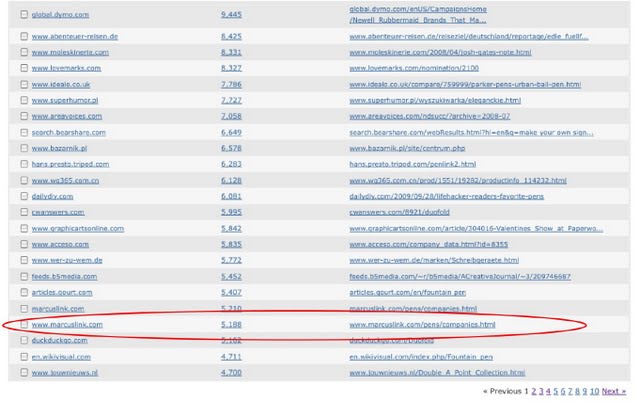Select checkbox for www.wq365.com.cn
640x402 pixels.
click(24, 180)
